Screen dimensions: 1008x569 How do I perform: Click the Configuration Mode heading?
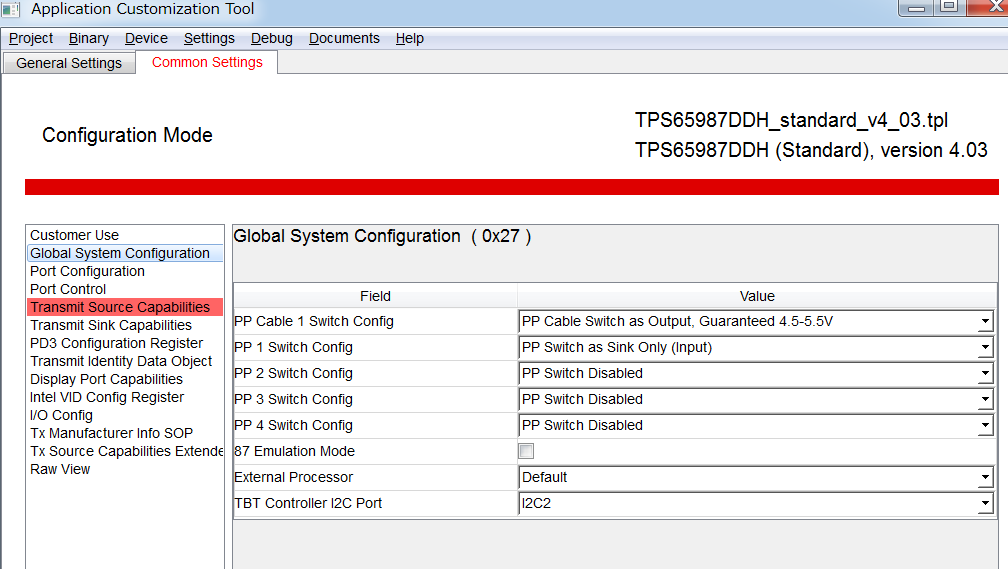127,135
